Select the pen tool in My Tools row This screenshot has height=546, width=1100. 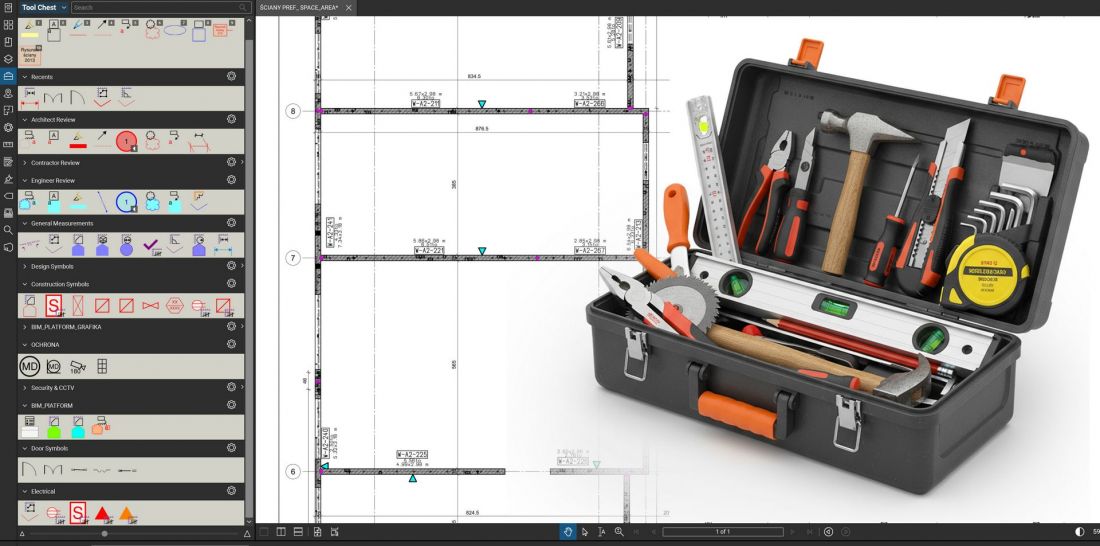(x=79, y=29)
